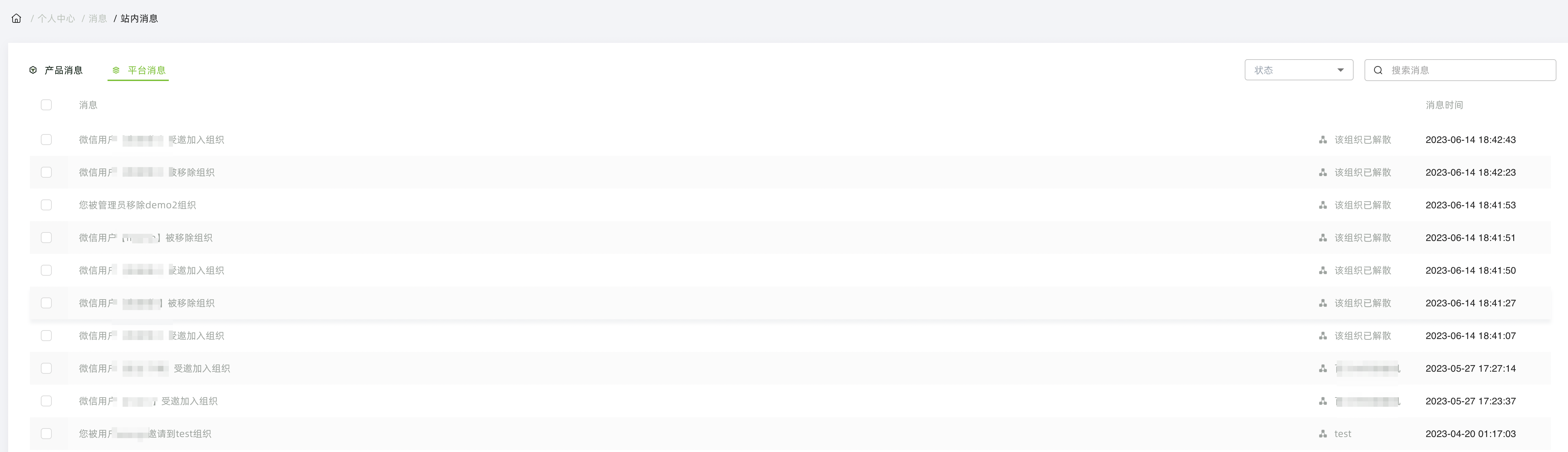The width and height of the screenshot is (1568, 452).
Task: Check the 您被管理员移除demo2组织 message checkbox
Action: 46,205
